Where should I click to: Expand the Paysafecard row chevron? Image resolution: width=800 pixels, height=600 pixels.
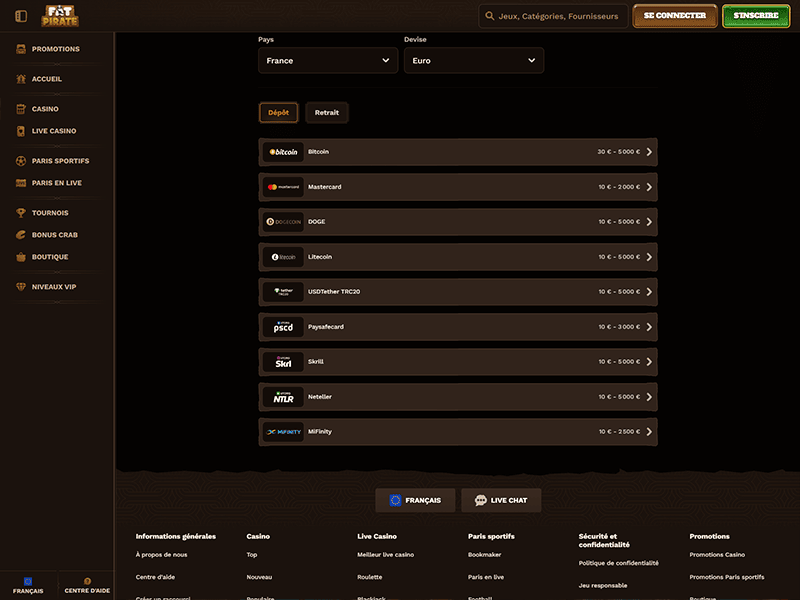[649, 327]
